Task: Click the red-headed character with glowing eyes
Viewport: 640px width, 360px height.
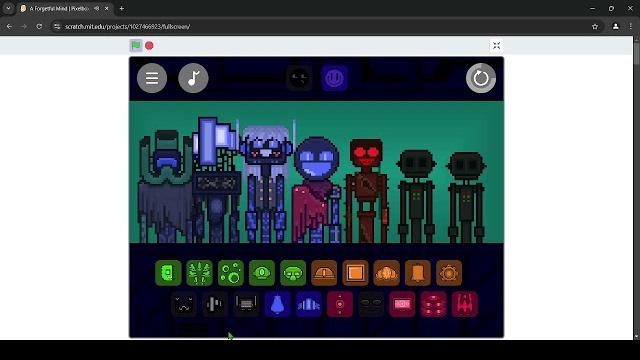Action: pos(367,191)
